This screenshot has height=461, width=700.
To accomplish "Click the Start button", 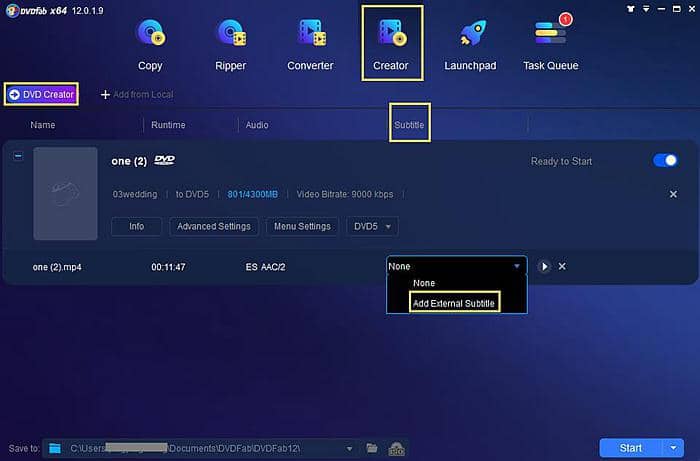I will coord(630,448).
